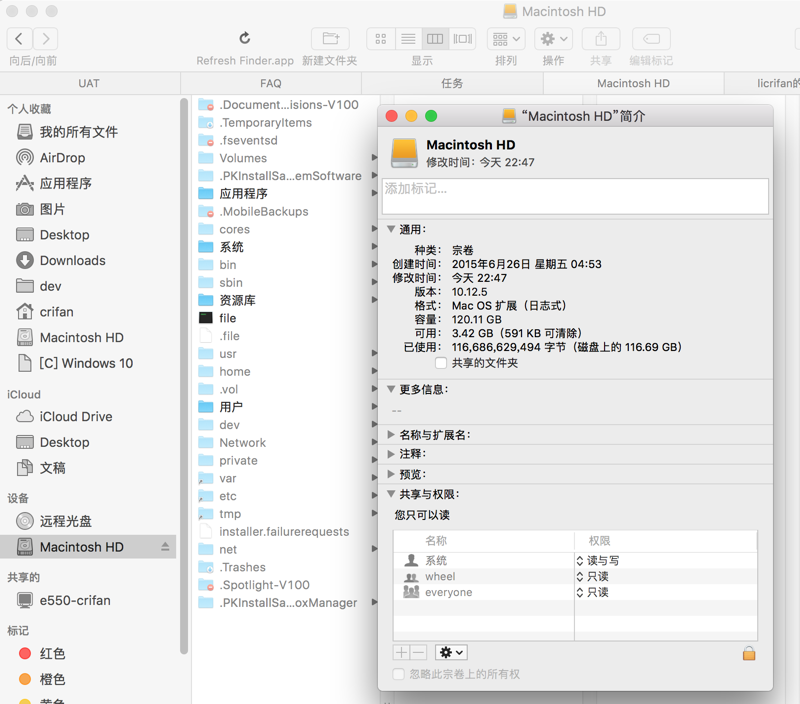
Task: Select the .Spotlight-V100 folder
Action: click(x=254, y=585)
